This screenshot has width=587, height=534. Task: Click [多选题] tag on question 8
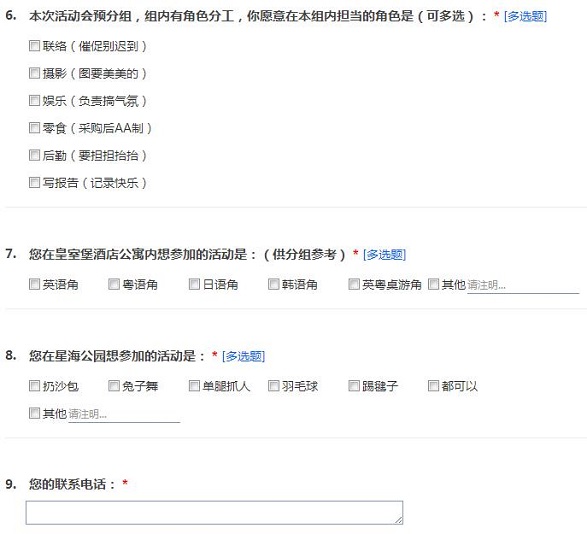point(243,356)
